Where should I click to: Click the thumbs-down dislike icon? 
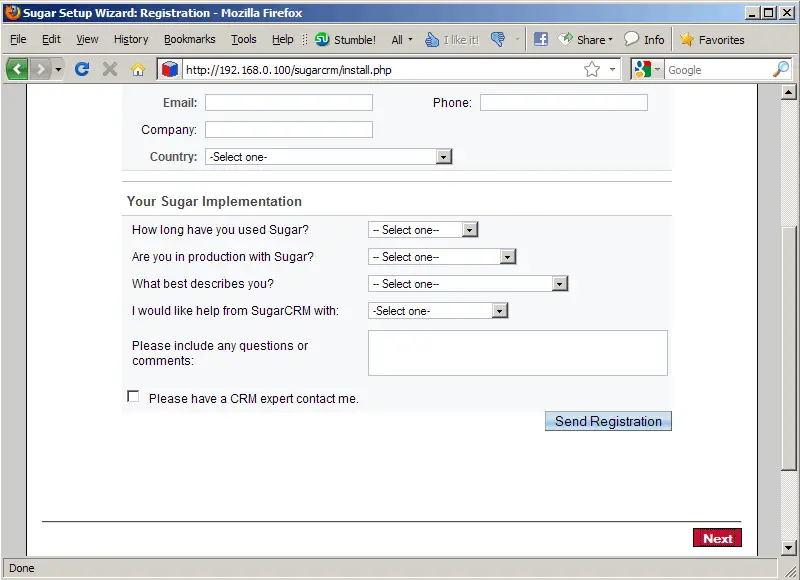[498, 39]
